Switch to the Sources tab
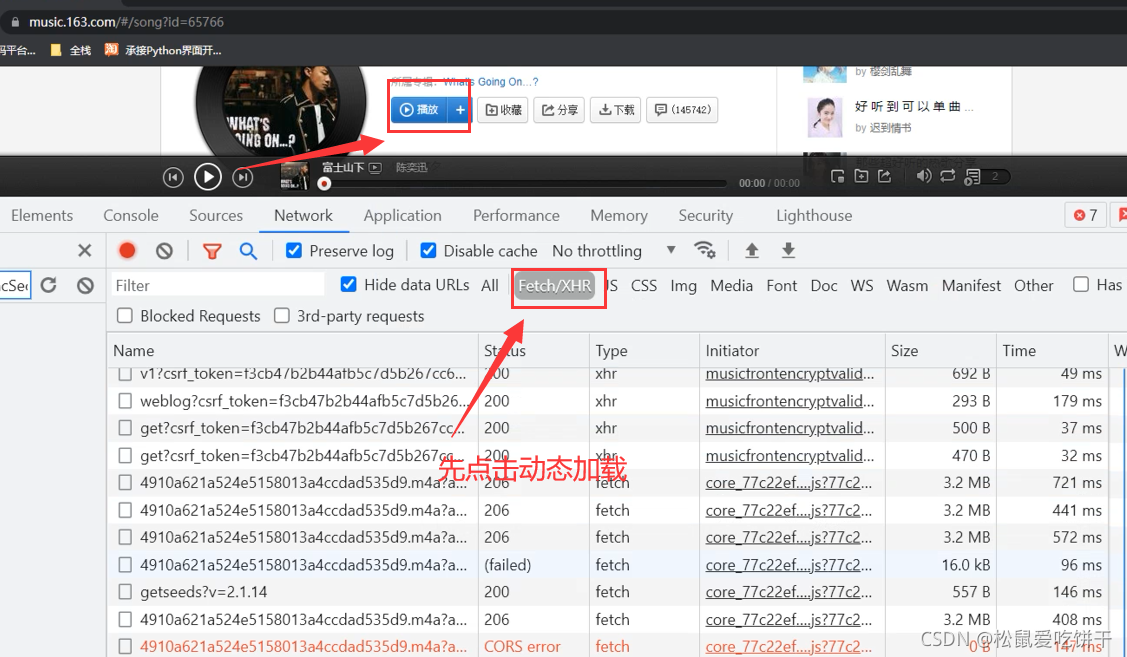This screenshot has width=1127, height=657. pos(216,216)
